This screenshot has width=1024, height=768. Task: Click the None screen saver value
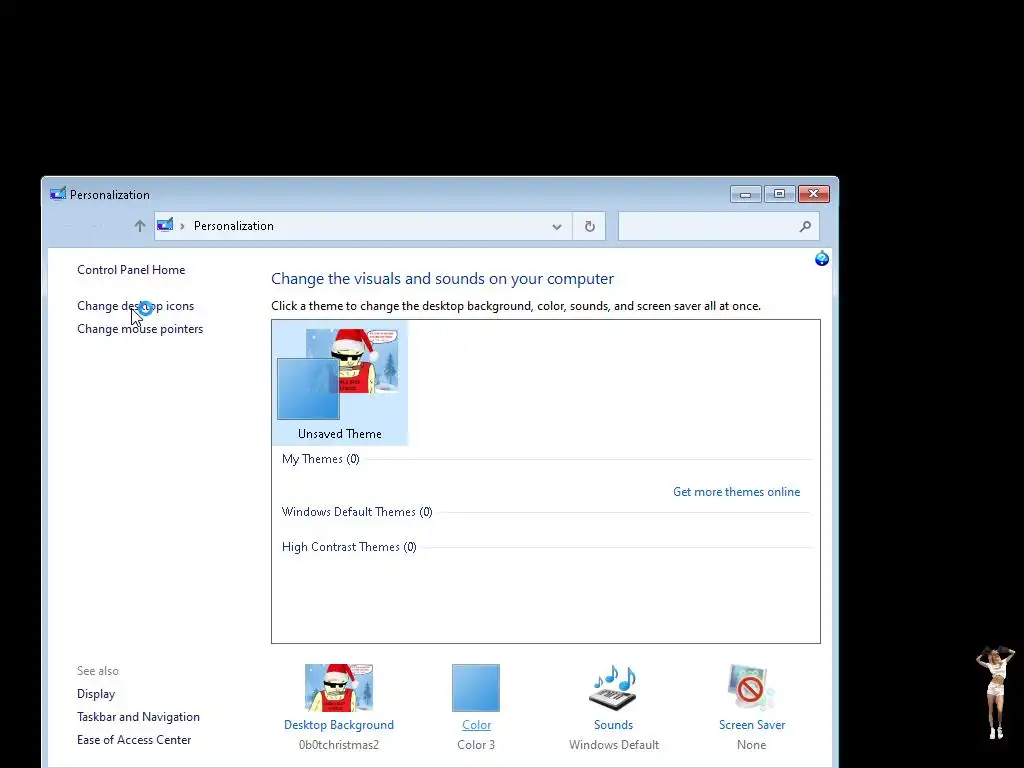[x=751, y=744]
